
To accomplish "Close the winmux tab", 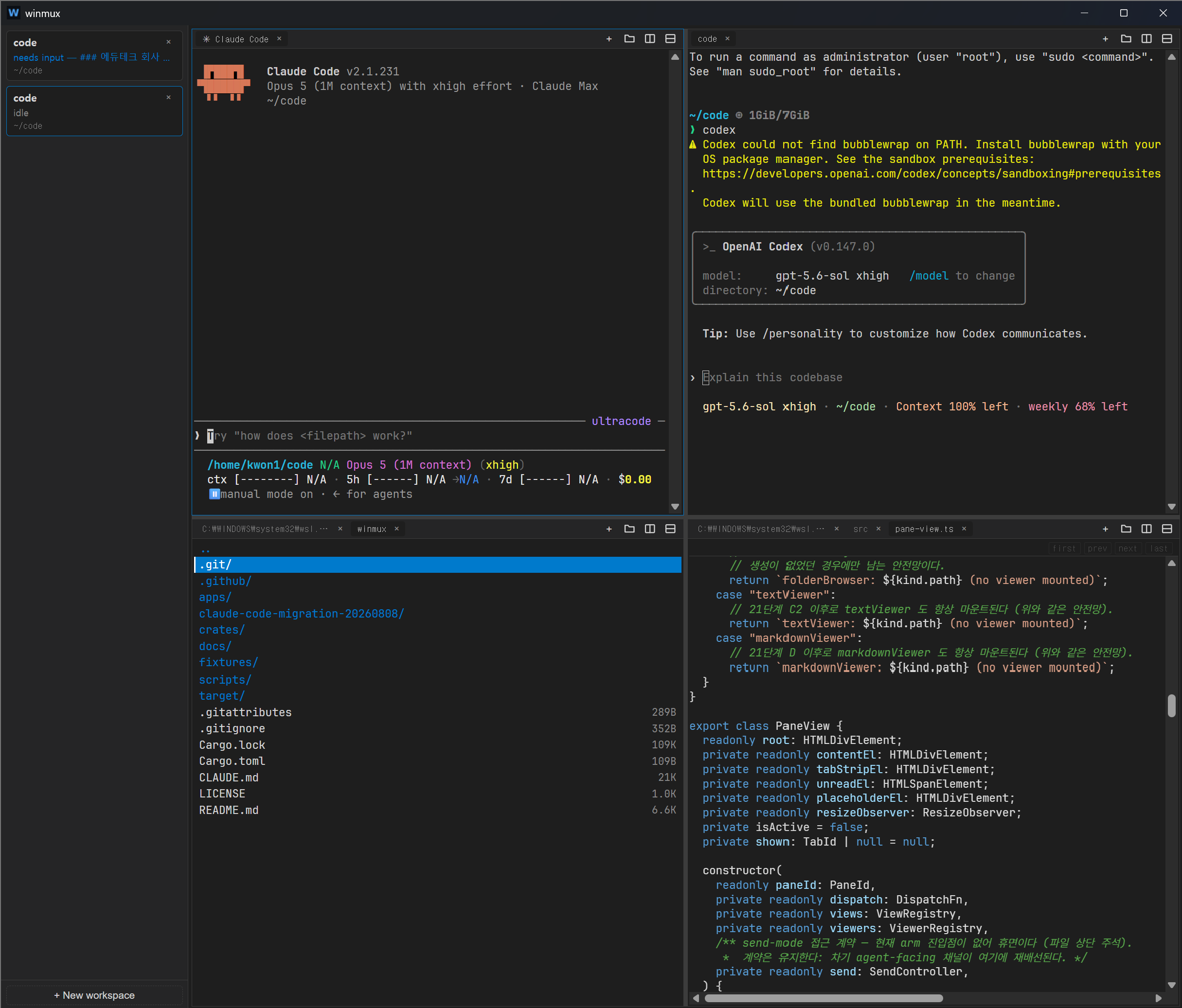I will point(396,529).
